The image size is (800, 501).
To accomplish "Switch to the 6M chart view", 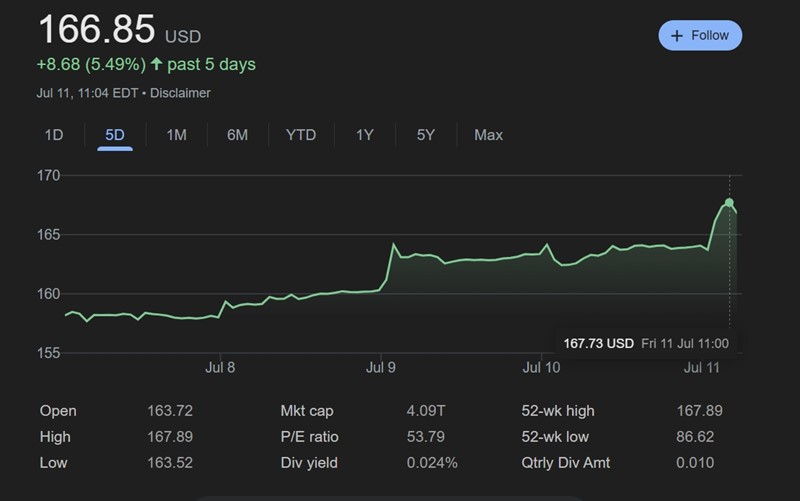I will click(x=237, y=135).
